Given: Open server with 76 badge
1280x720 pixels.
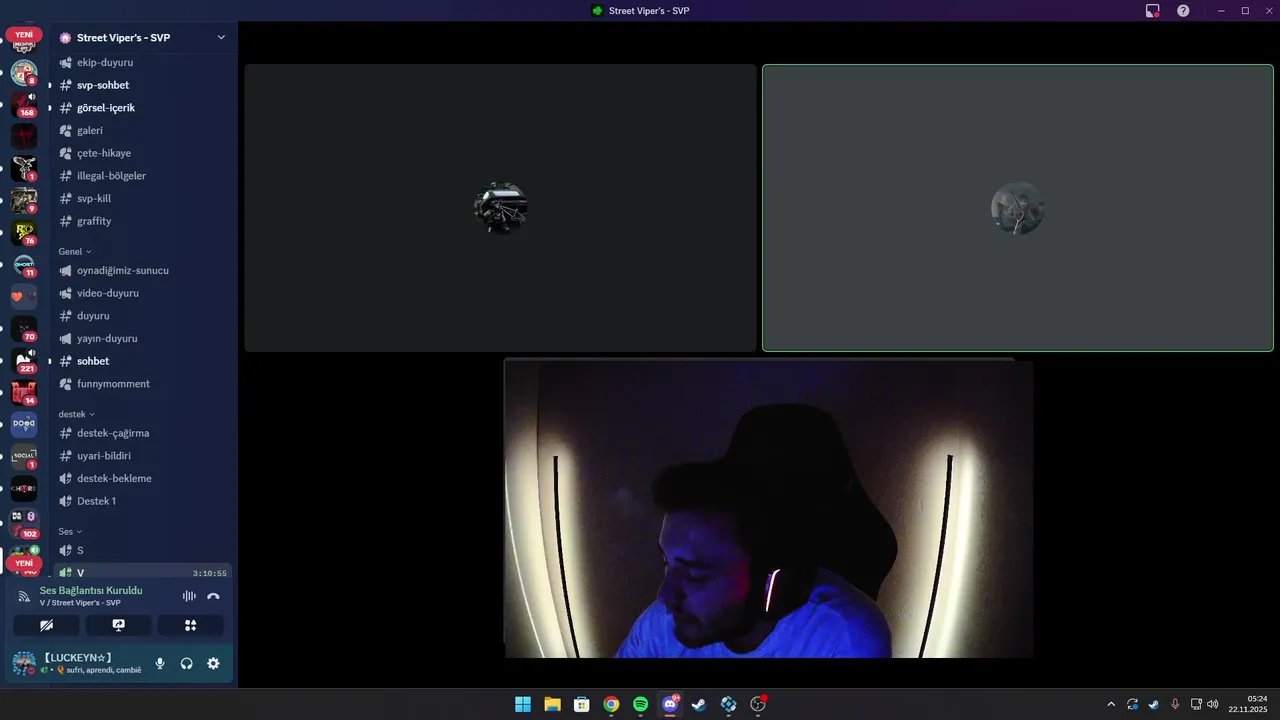Looking at the screenshot, I should 24,233.
